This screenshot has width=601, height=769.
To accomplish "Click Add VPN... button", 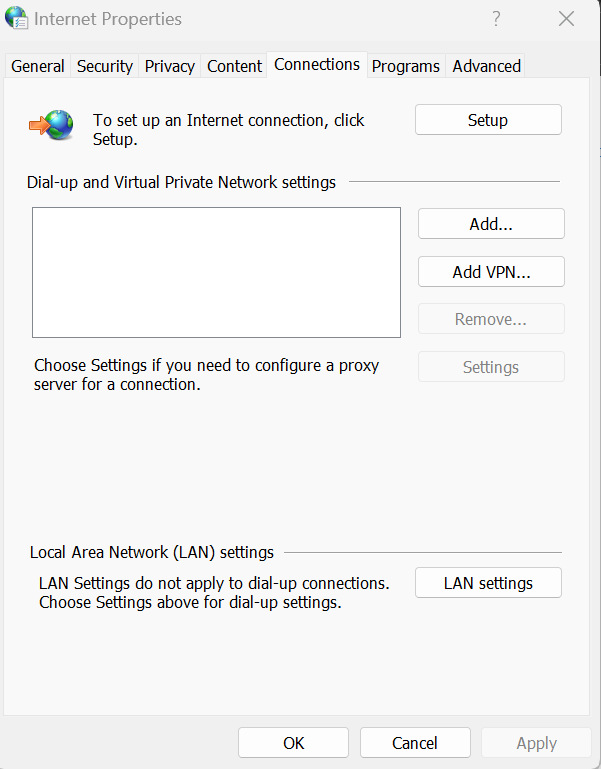I will click(x=491, y=272).
